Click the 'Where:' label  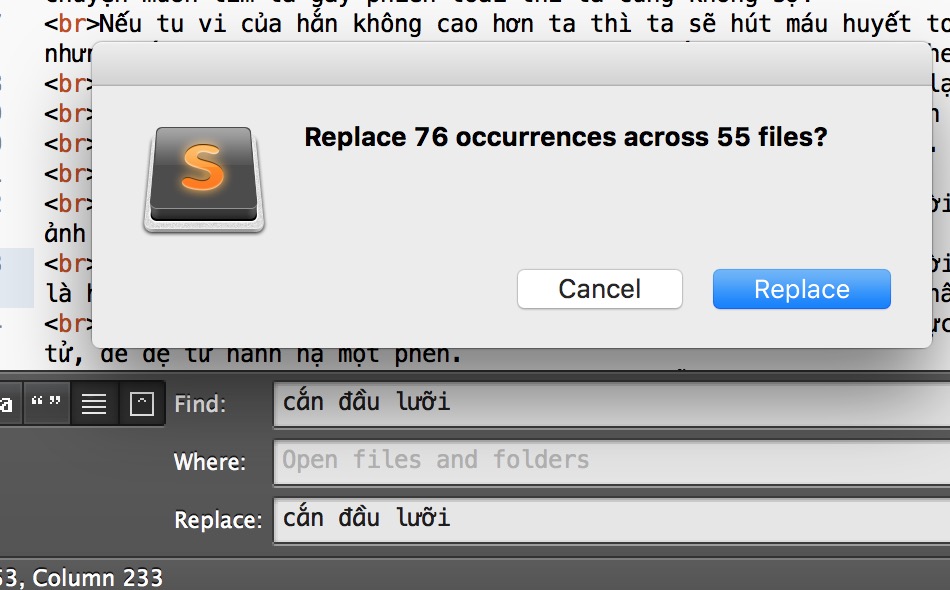click(209, 462)
